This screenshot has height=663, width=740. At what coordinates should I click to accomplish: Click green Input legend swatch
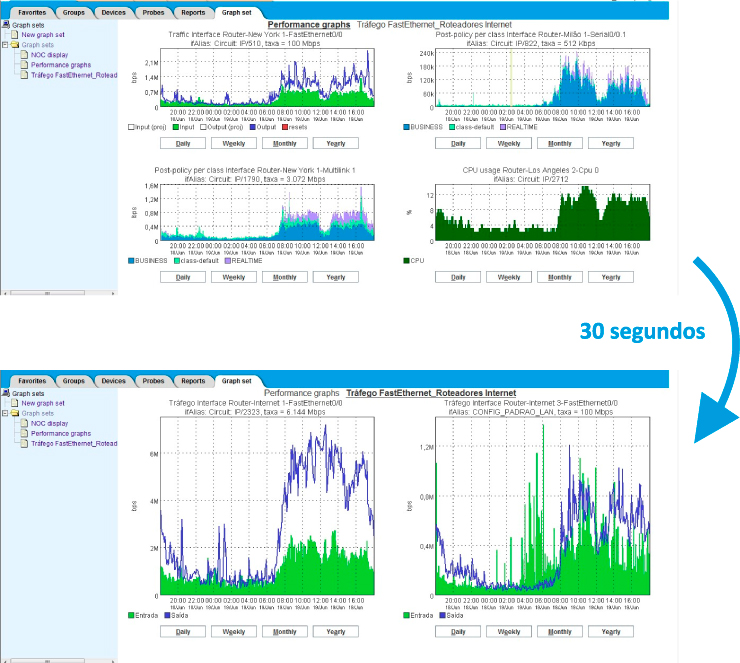[x=176, y=127]
